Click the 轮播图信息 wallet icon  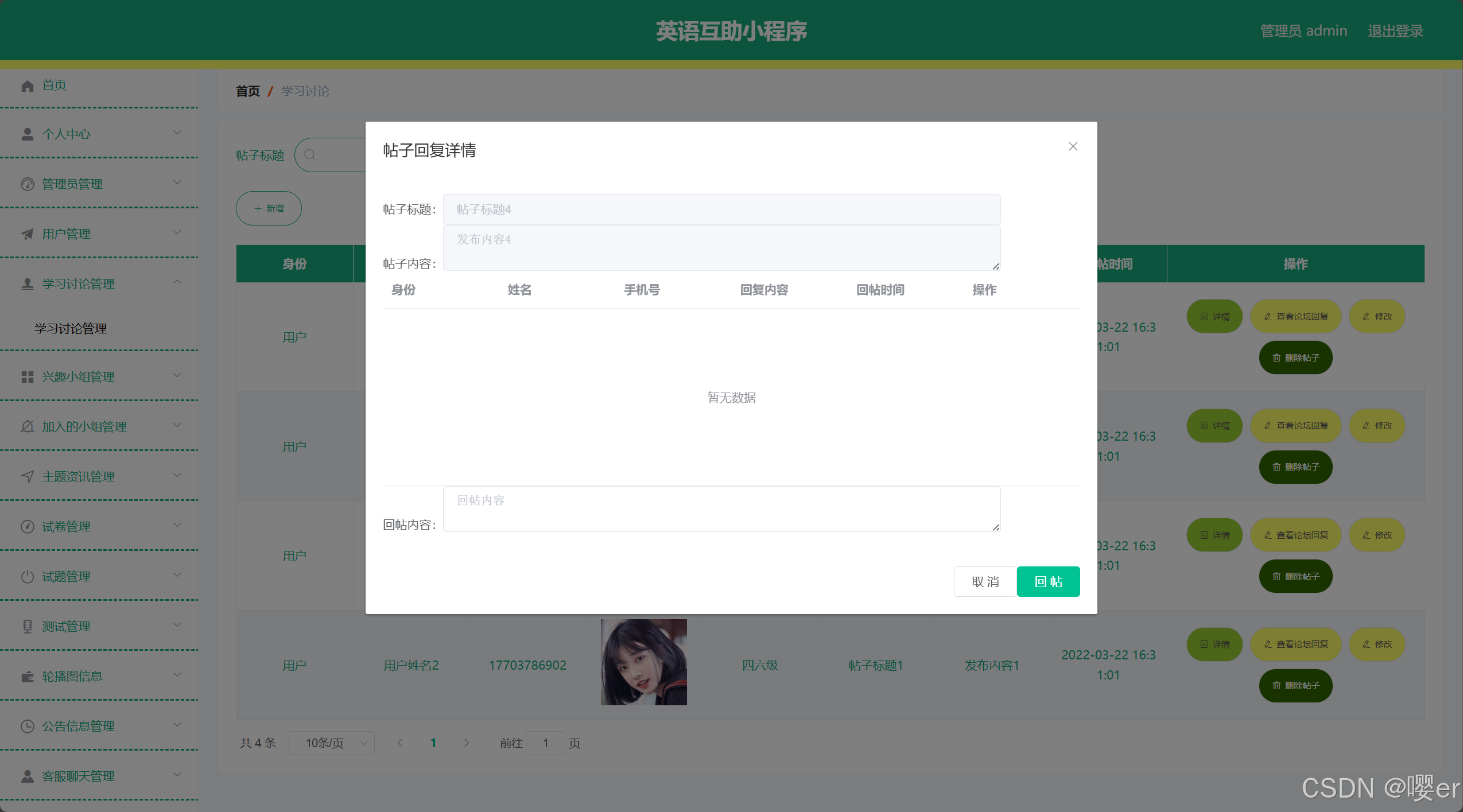point(27,677)
